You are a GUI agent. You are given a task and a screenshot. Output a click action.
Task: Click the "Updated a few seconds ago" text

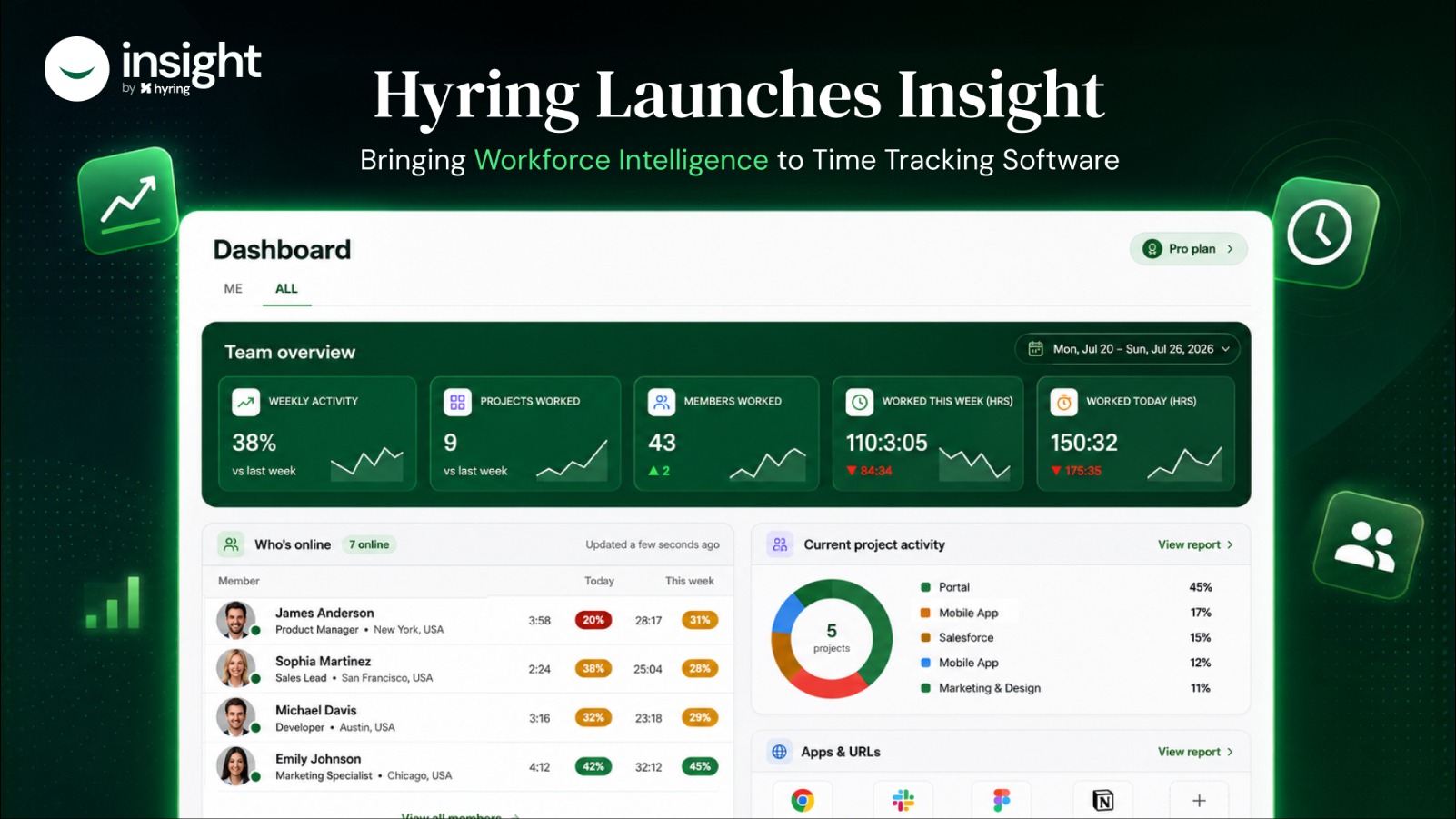[x=653, y=544]
